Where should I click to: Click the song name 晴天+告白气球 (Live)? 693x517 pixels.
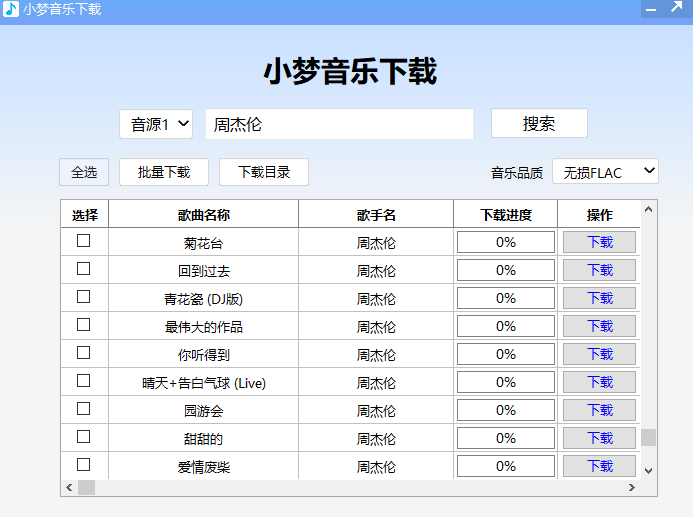pos(204,383)
